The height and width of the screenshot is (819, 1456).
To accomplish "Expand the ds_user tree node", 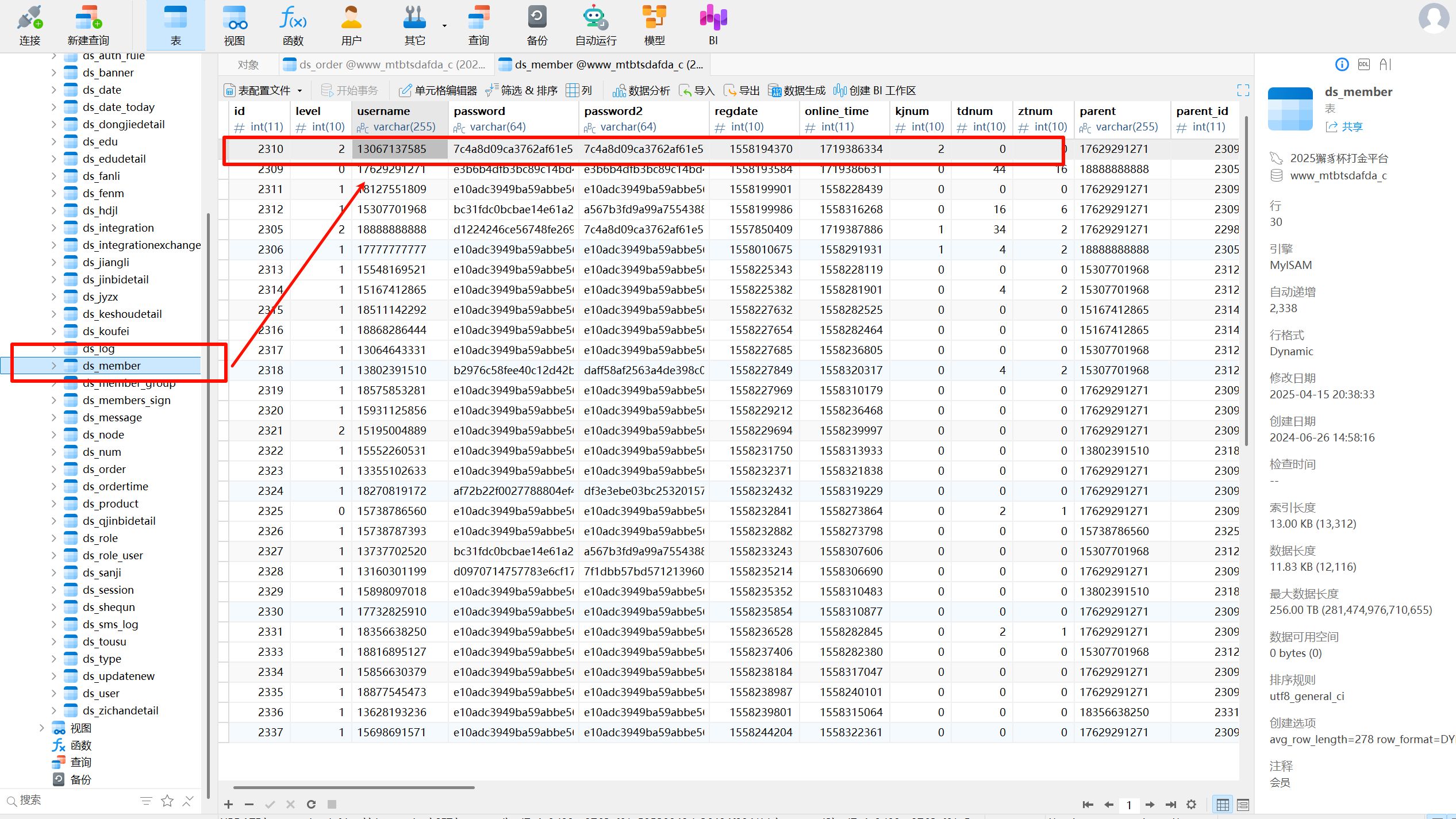I will 54,693.
